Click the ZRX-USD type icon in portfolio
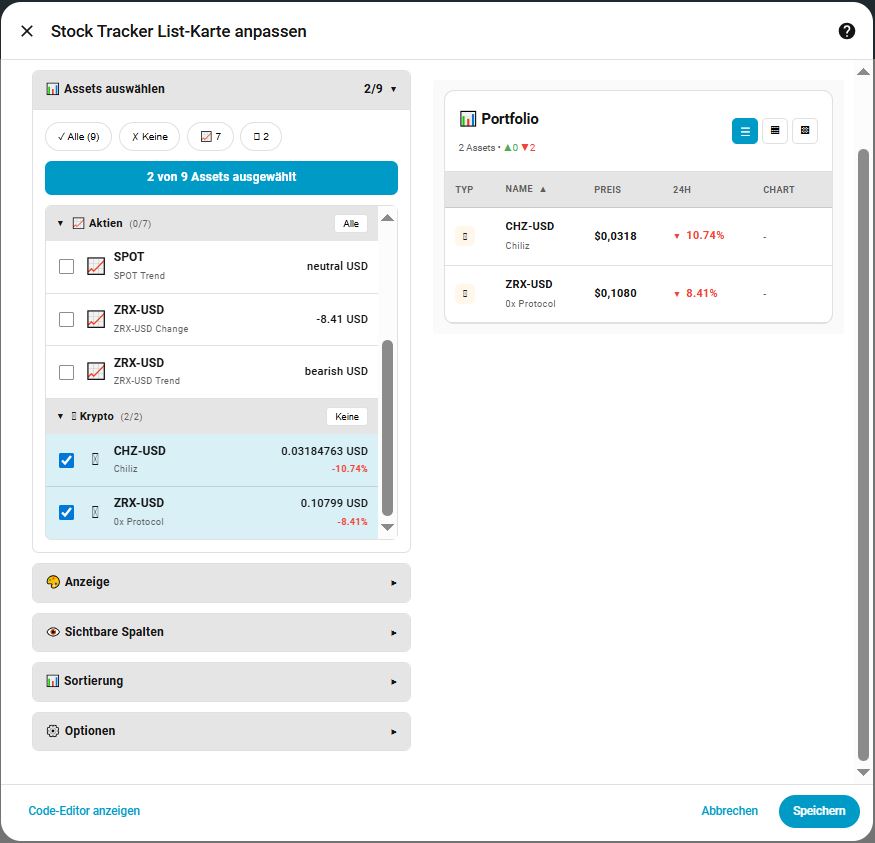The image size is (875, 843). (x=464, y=294)
